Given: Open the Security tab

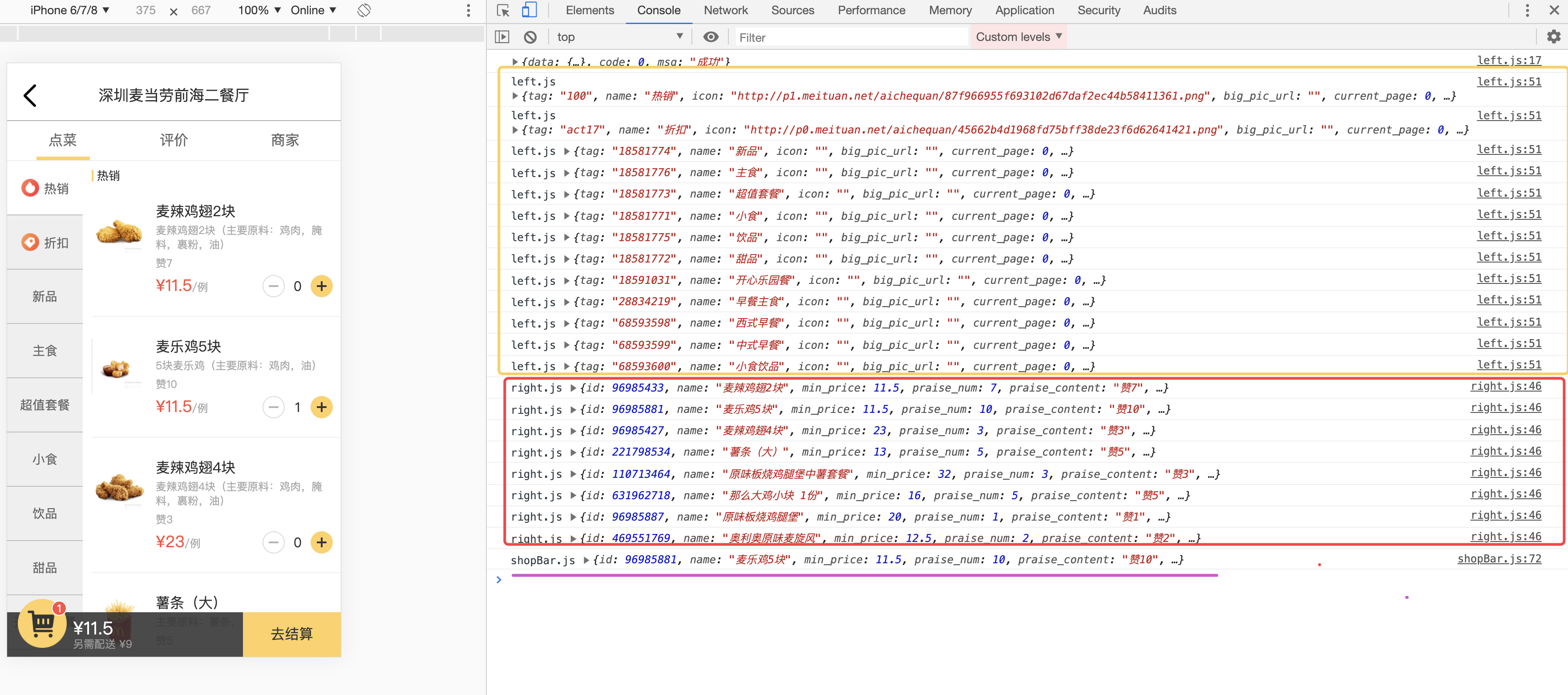Looking at the screenshot, I should tap(1098, 10).
